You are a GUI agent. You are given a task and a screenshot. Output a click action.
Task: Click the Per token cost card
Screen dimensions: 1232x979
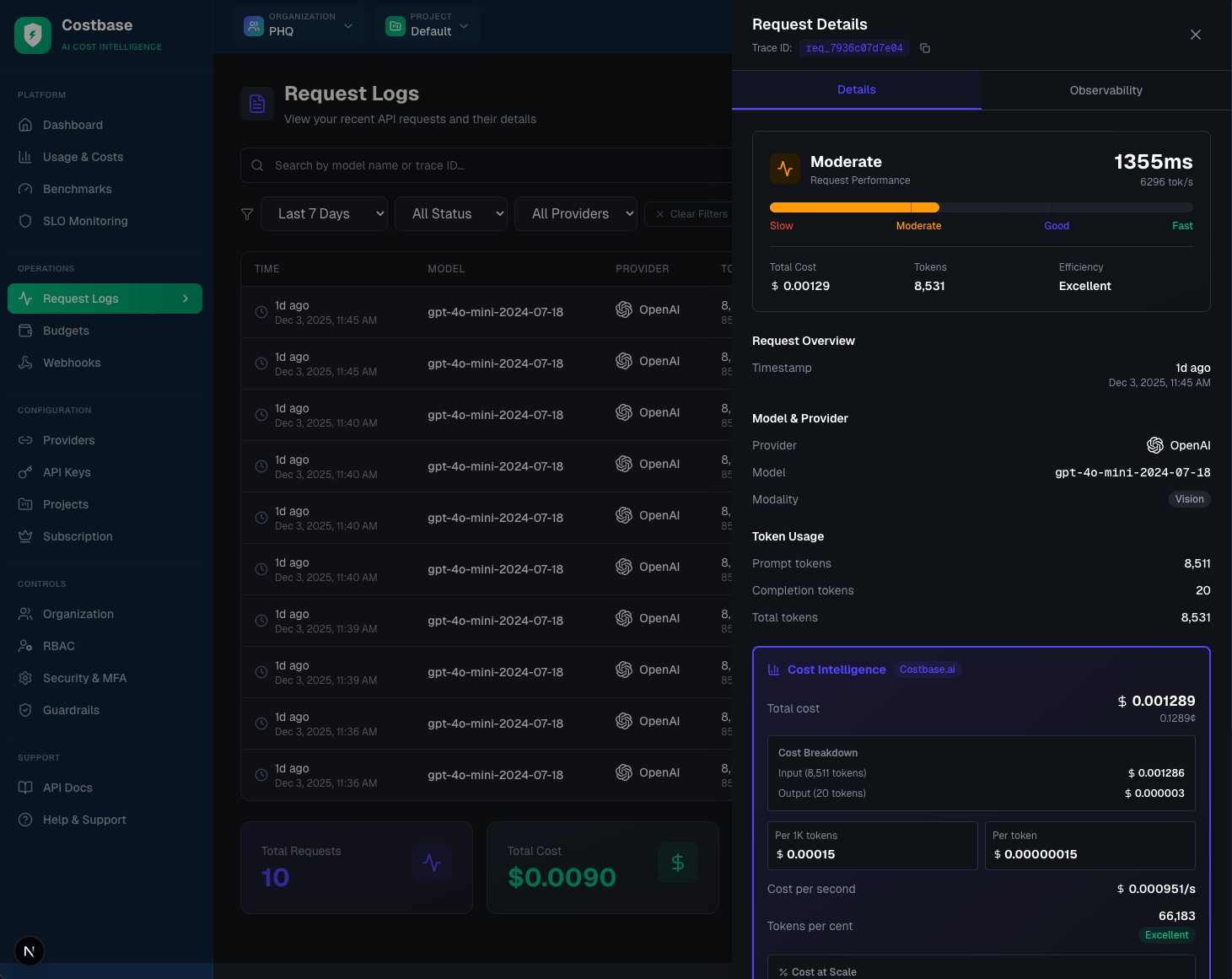click(1090, 846)
